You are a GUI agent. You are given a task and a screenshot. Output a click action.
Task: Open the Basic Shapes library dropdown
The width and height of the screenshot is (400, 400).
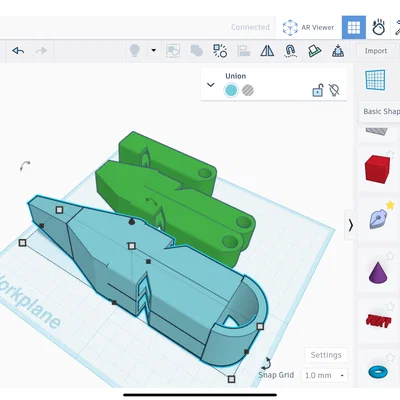(x=381, y=111)
